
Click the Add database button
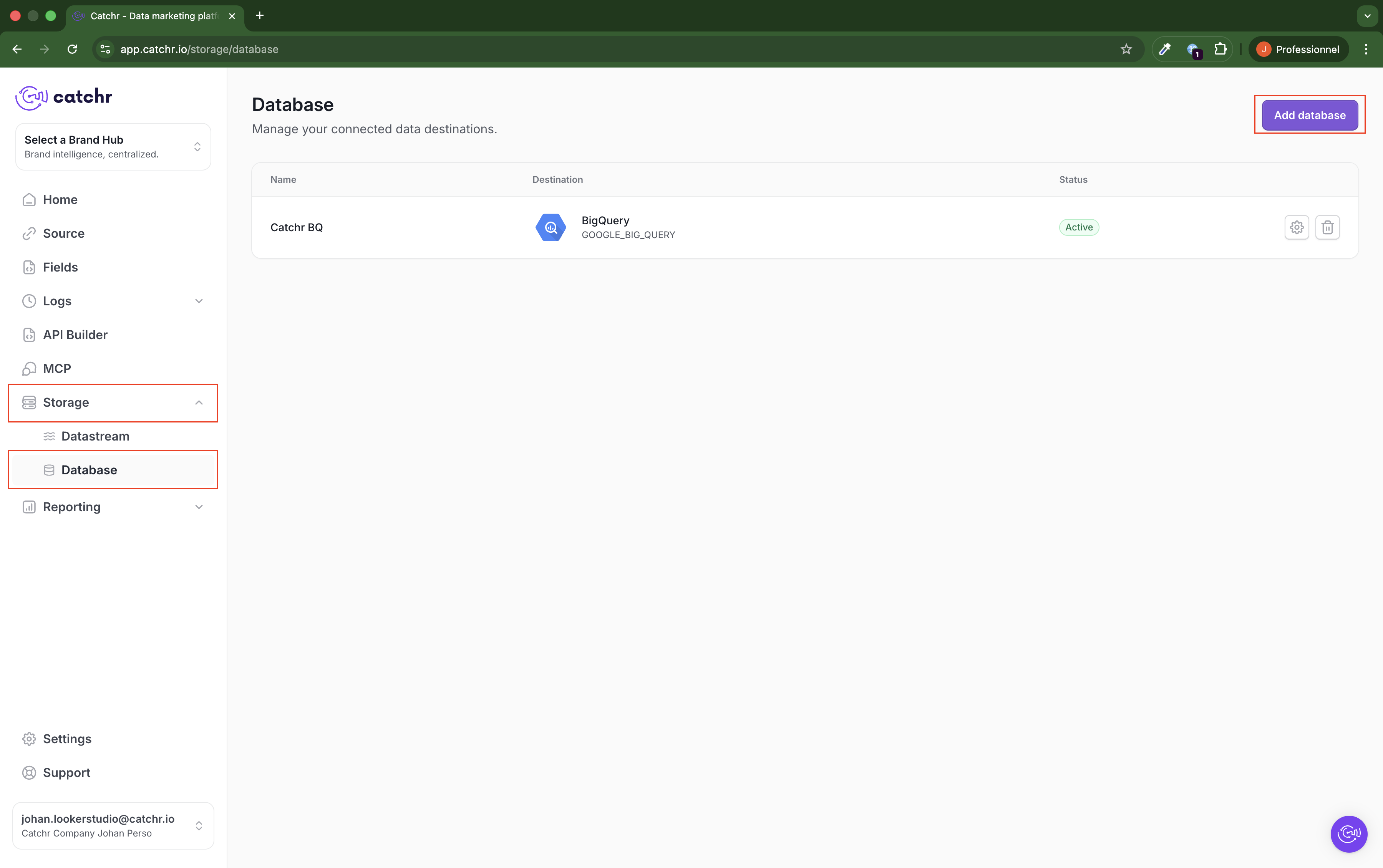coord(1310,115)
